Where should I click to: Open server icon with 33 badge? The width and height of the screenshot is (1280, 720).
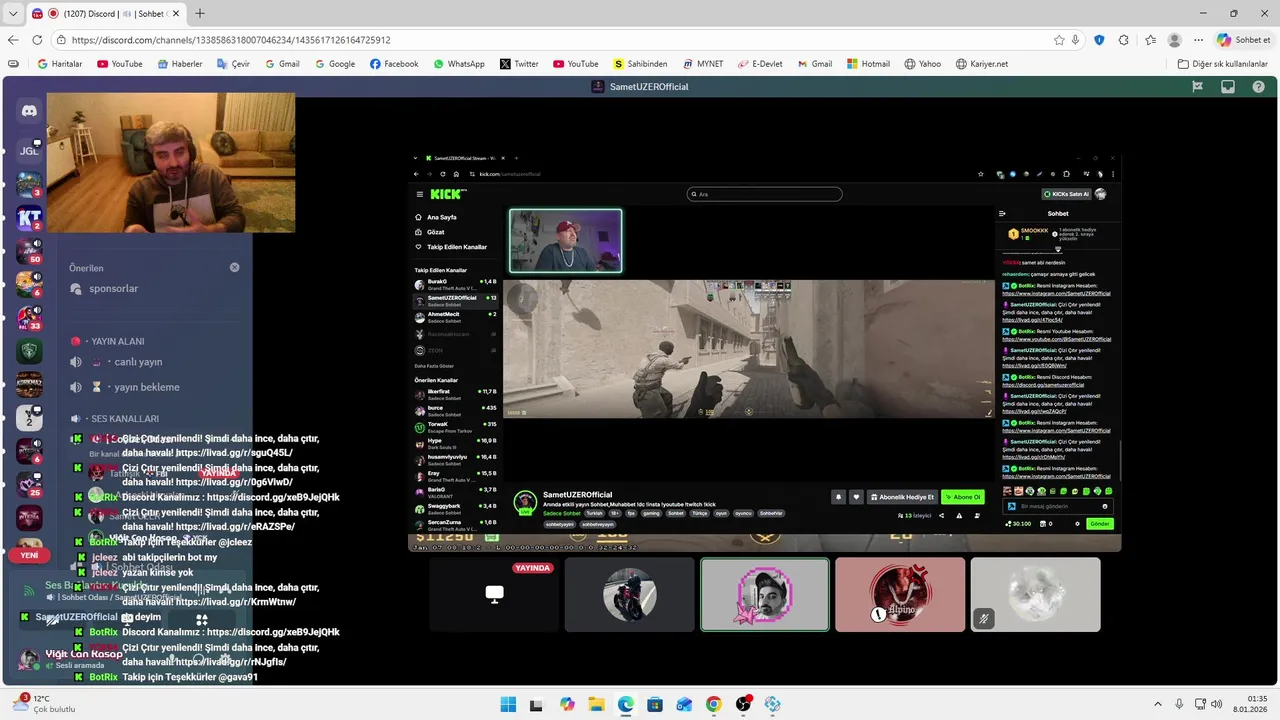[29, 317]
